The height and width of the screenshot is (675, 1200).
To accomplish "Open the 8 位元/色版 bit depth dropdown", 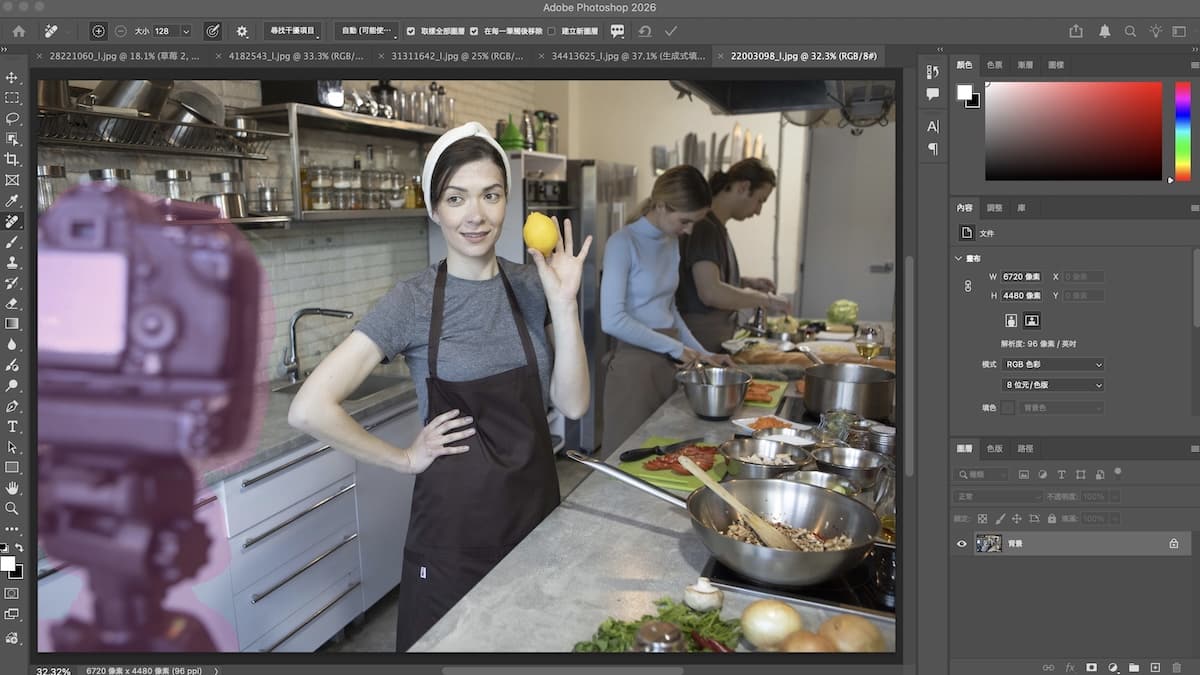I will [x=1052, y=385].
